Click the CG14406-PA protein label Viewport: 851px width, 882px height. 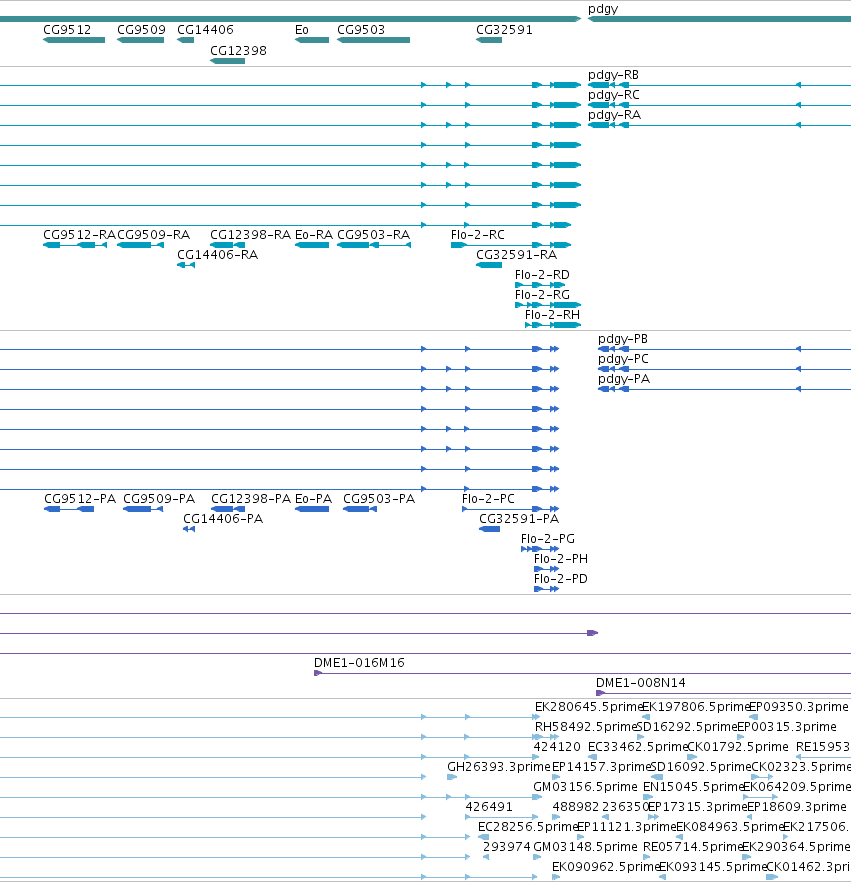[223, 519]
